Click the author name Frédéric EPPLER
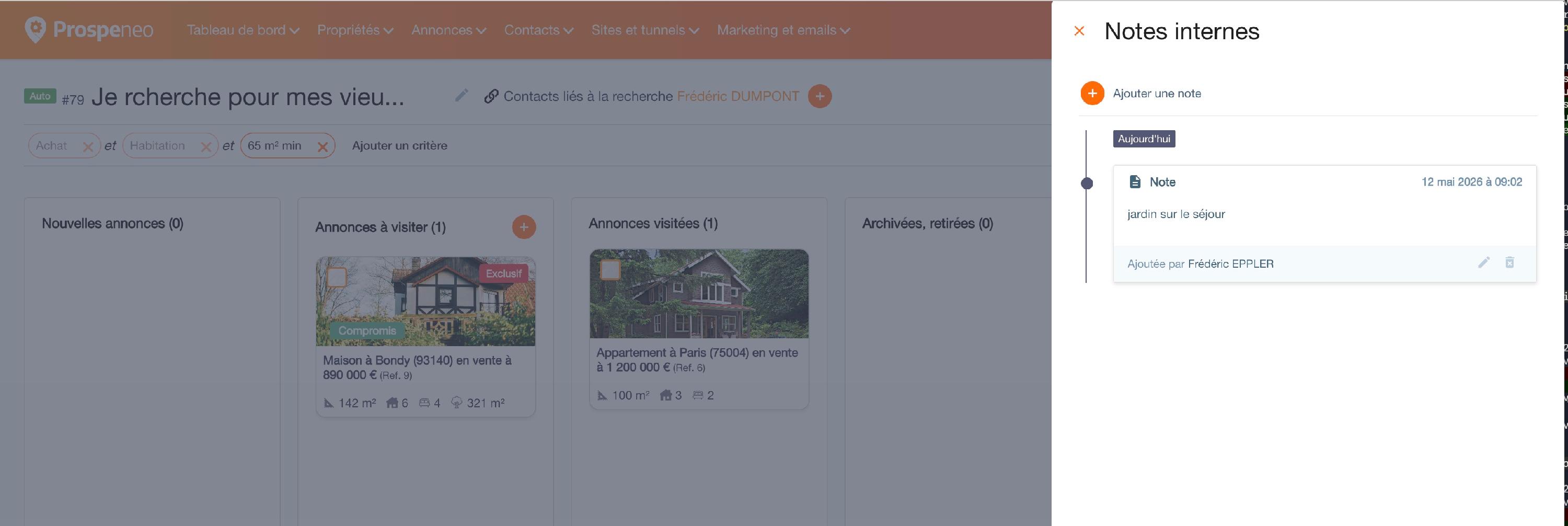The width and height of the screenshot is (1568, 526). point(1230,264)
